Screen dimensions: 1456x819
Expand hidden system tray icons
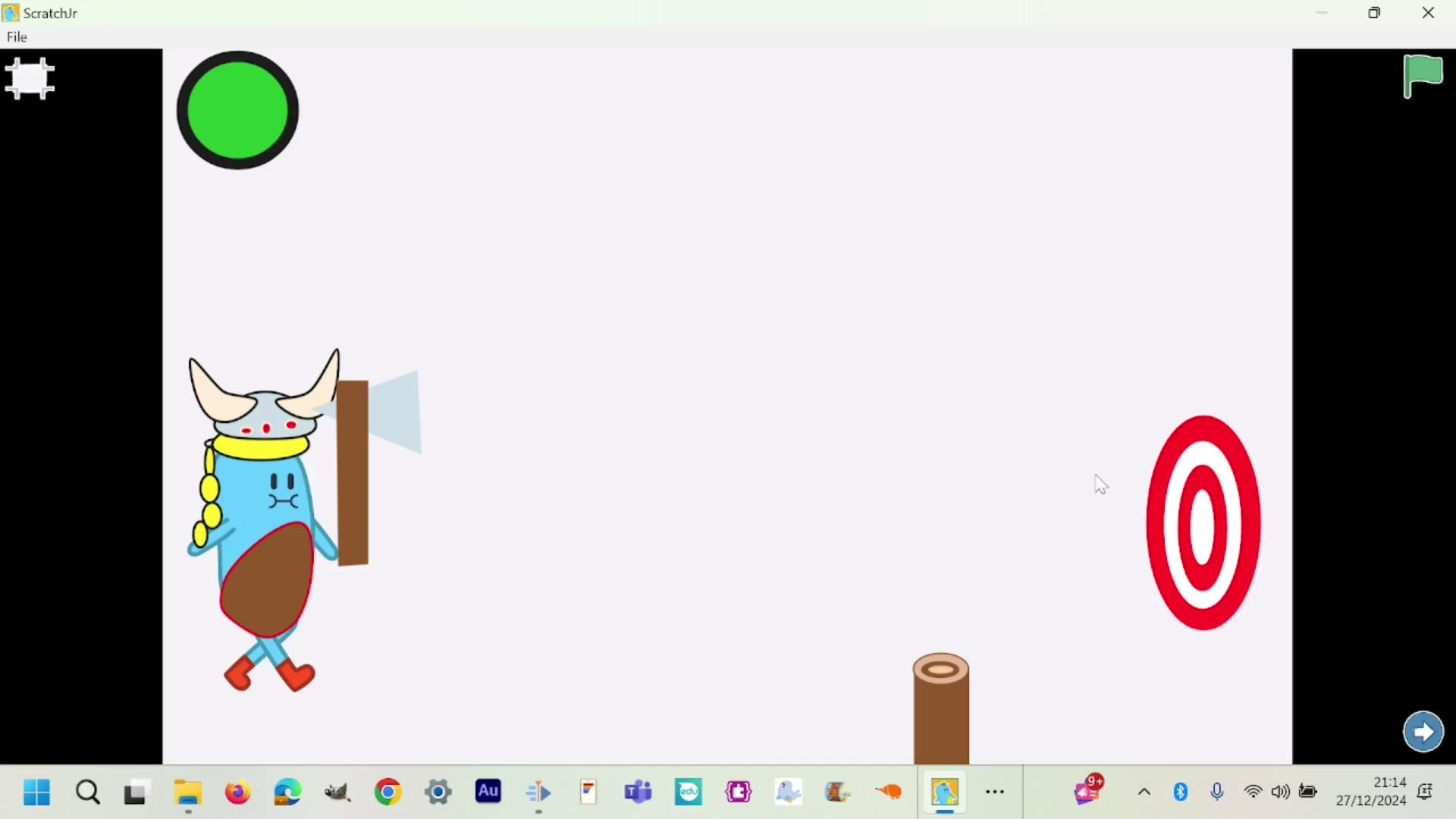click(1144, 792)
